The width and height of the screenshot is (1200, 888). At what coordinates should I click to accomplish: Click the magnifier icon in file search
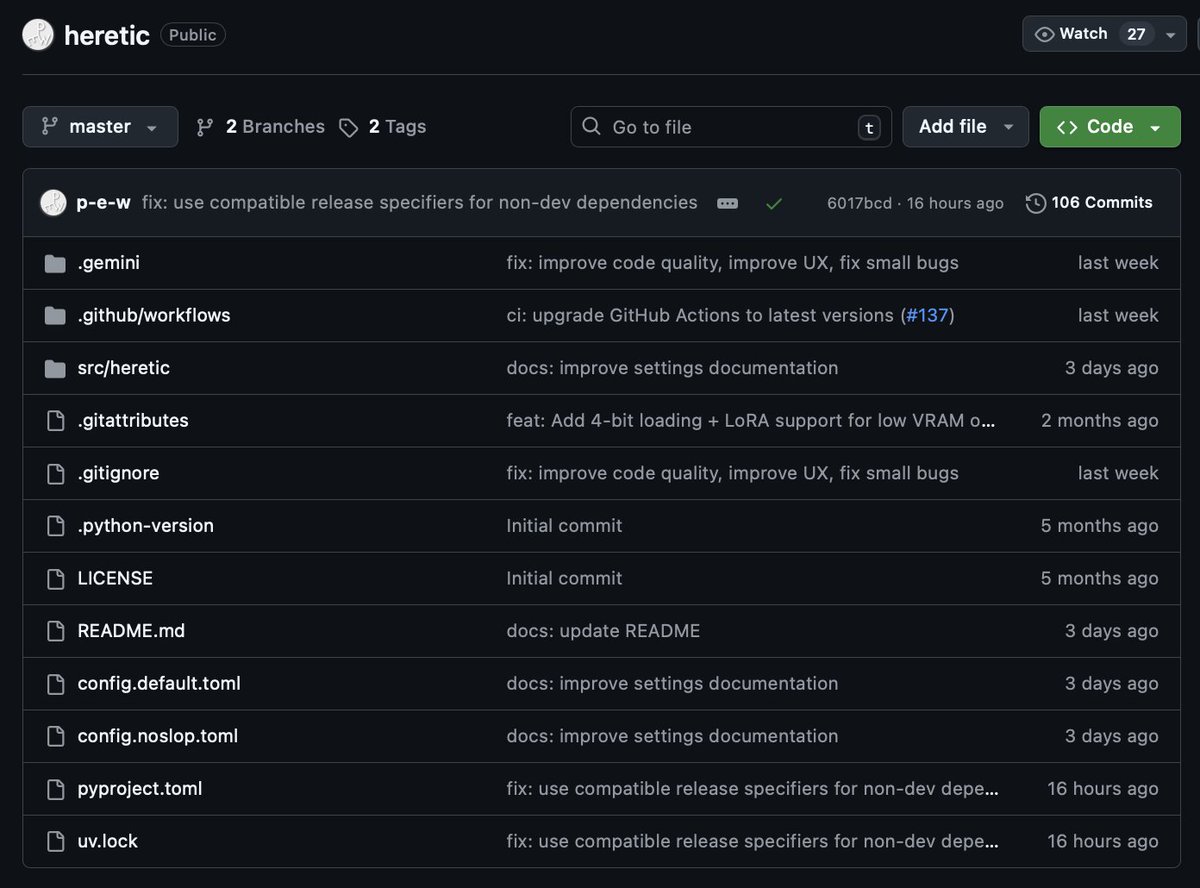point(591,126)
